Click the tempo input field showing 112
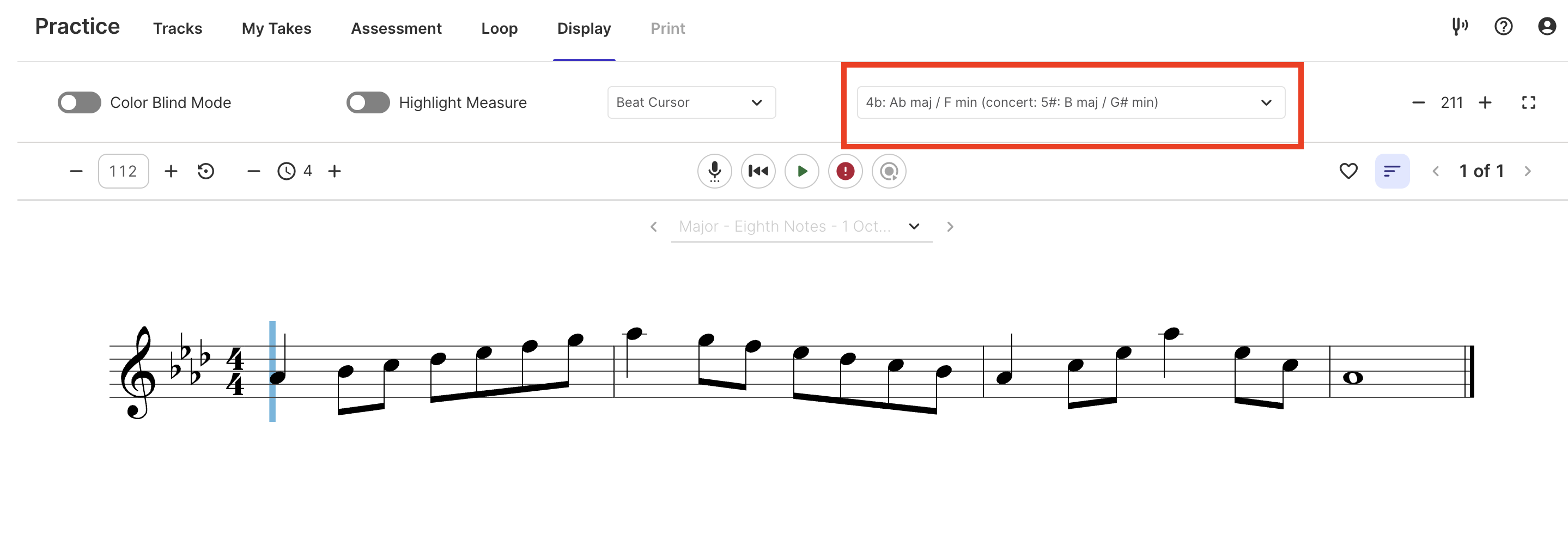Viewport: 1568px width, 557px height. 124,172
